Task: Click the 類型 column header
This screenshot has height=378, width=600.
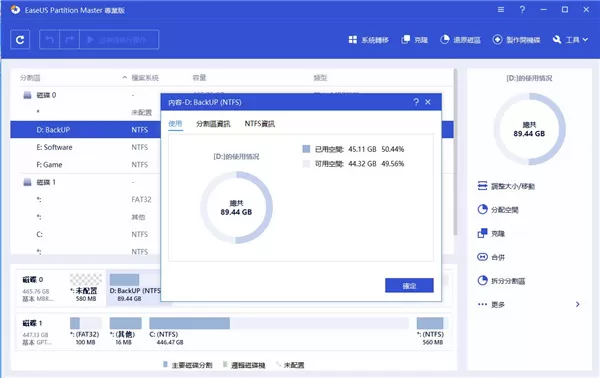Action: pyautogui.click(x=320, y=78)
